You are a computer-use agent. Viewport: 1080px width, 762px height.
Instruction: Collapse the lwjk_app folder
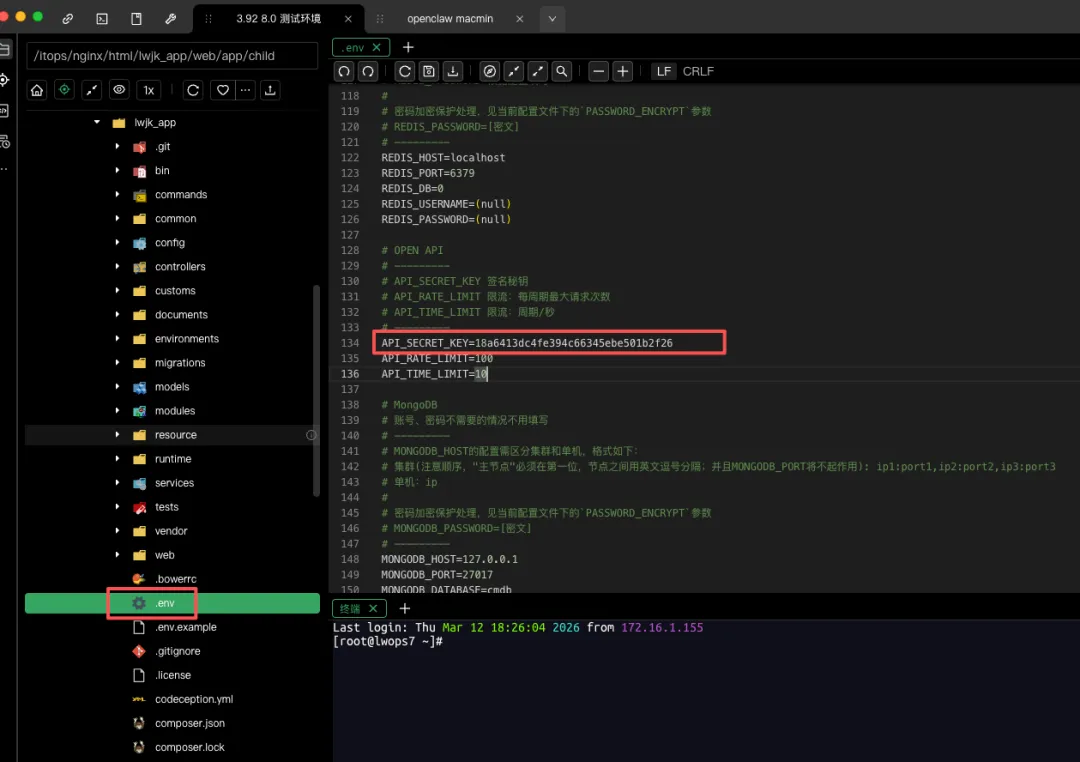pyautogui.click(x=97, y=123)
